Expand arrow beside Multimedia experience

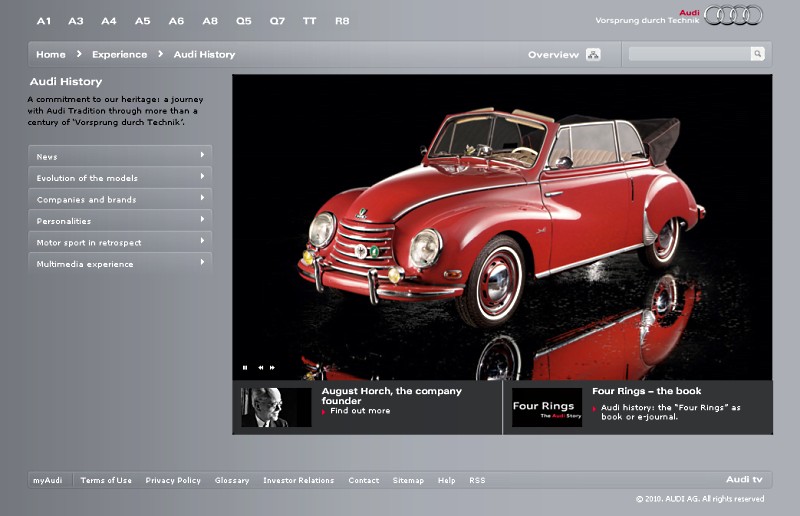click(x=203, y=262)
